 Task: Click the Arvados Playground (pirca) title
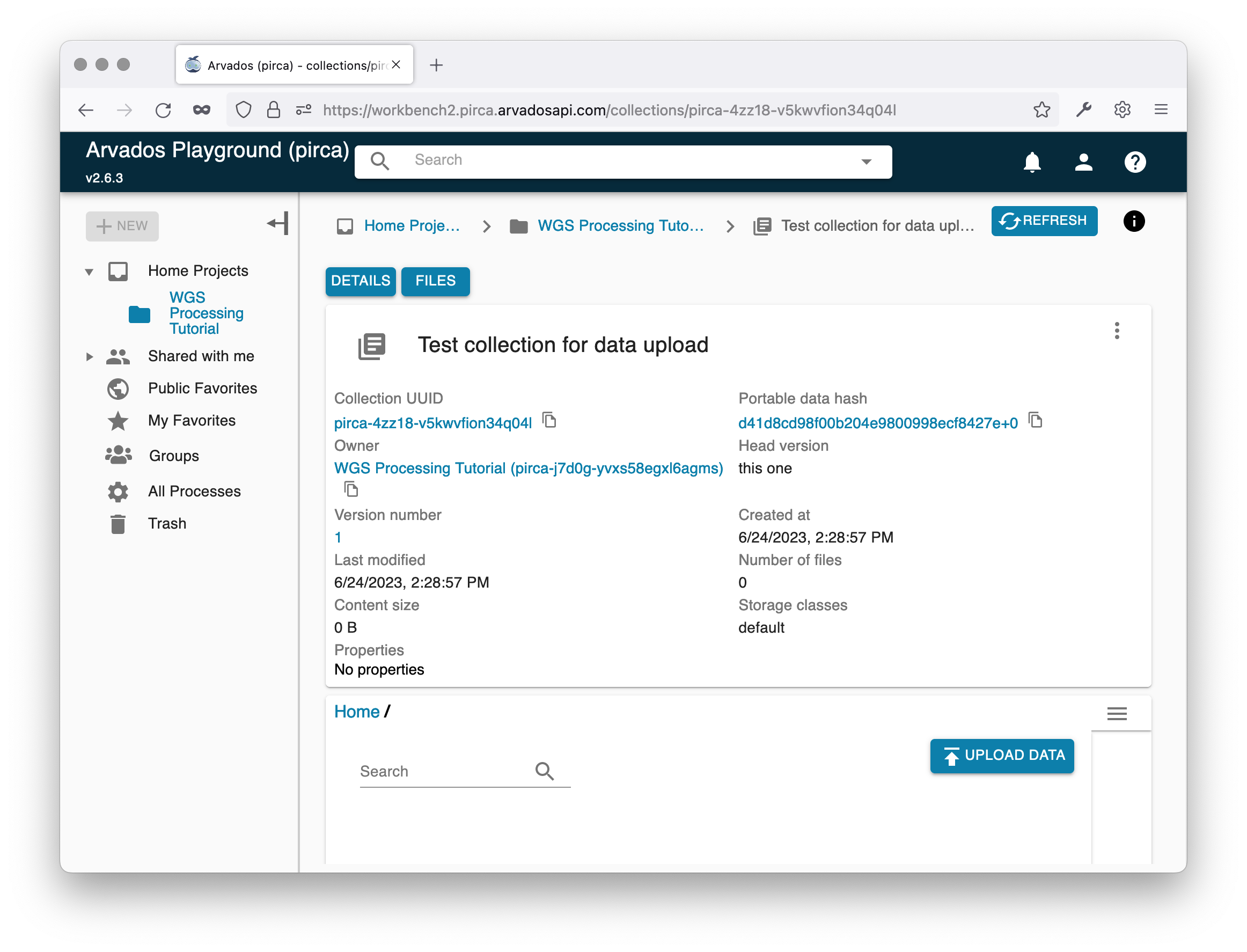(217, 150)
